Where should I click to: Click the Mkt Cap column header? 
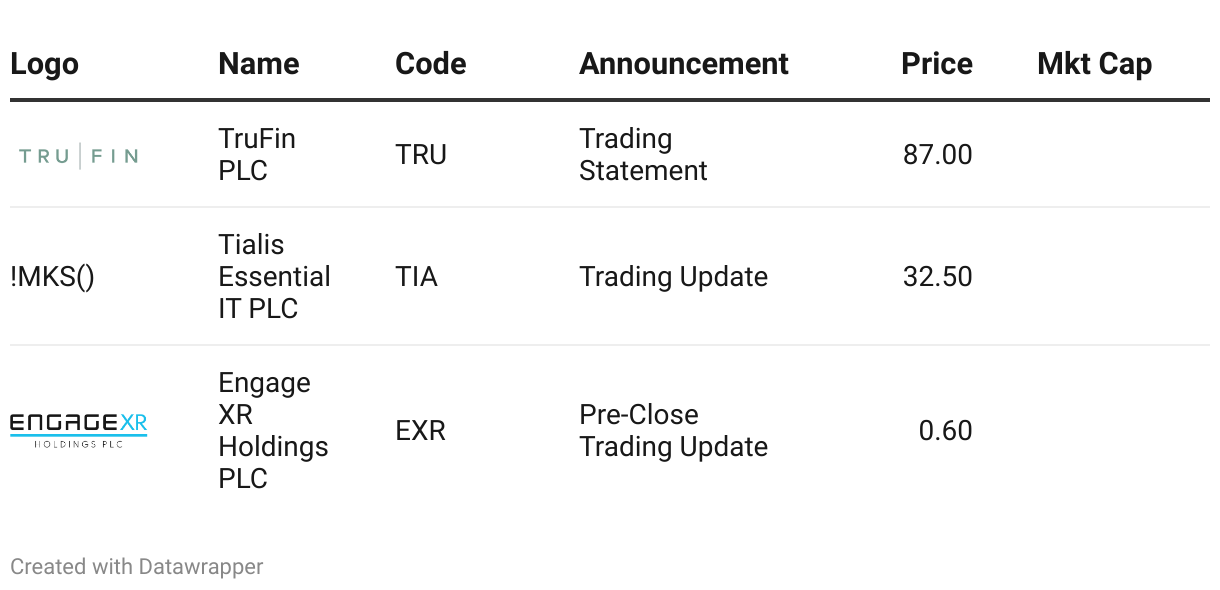1094,64
